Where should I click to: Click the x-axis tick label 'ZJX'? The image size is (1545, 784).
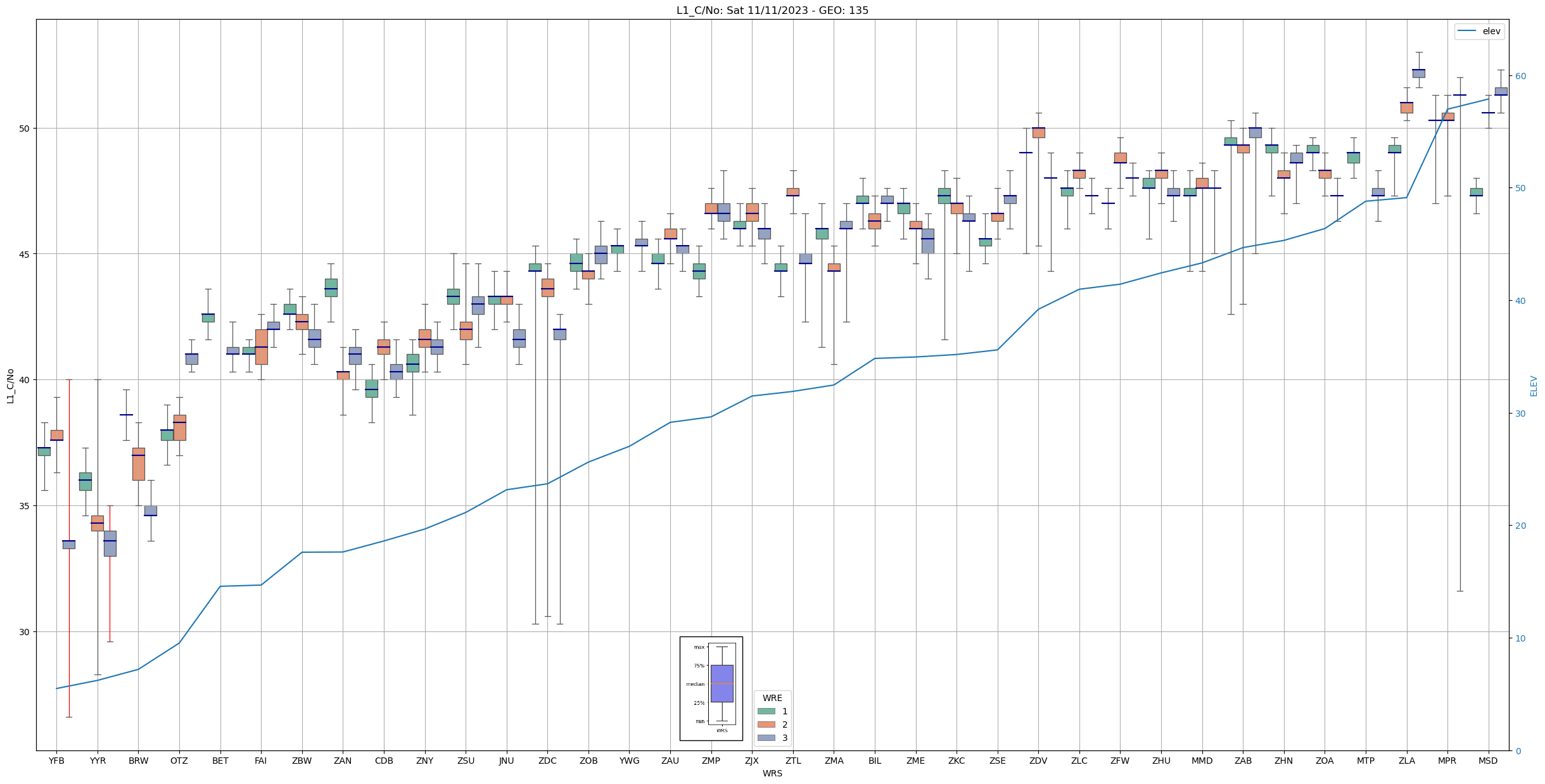tap(752, 761)
